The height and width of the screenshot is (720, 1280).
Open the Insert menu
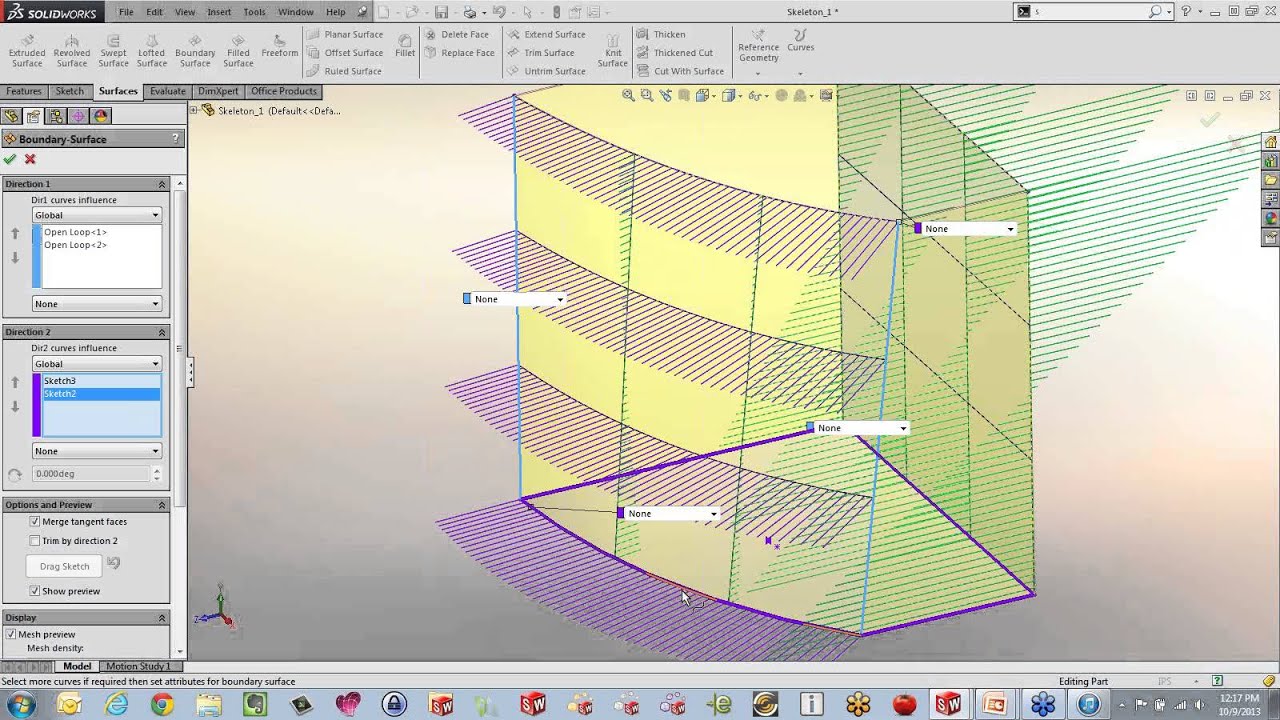[219, 12]
